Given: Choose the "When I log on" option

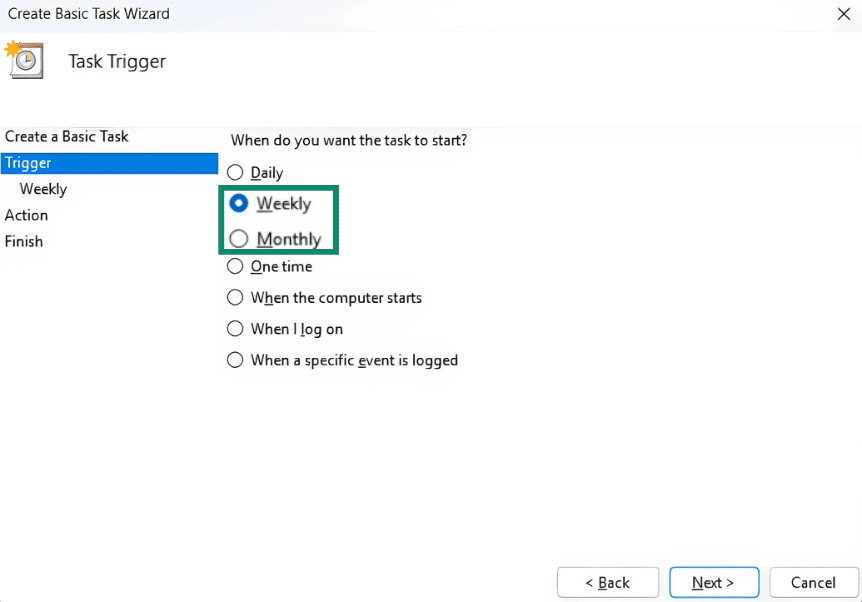Looking at the screenshot, I should coord(236,328).
